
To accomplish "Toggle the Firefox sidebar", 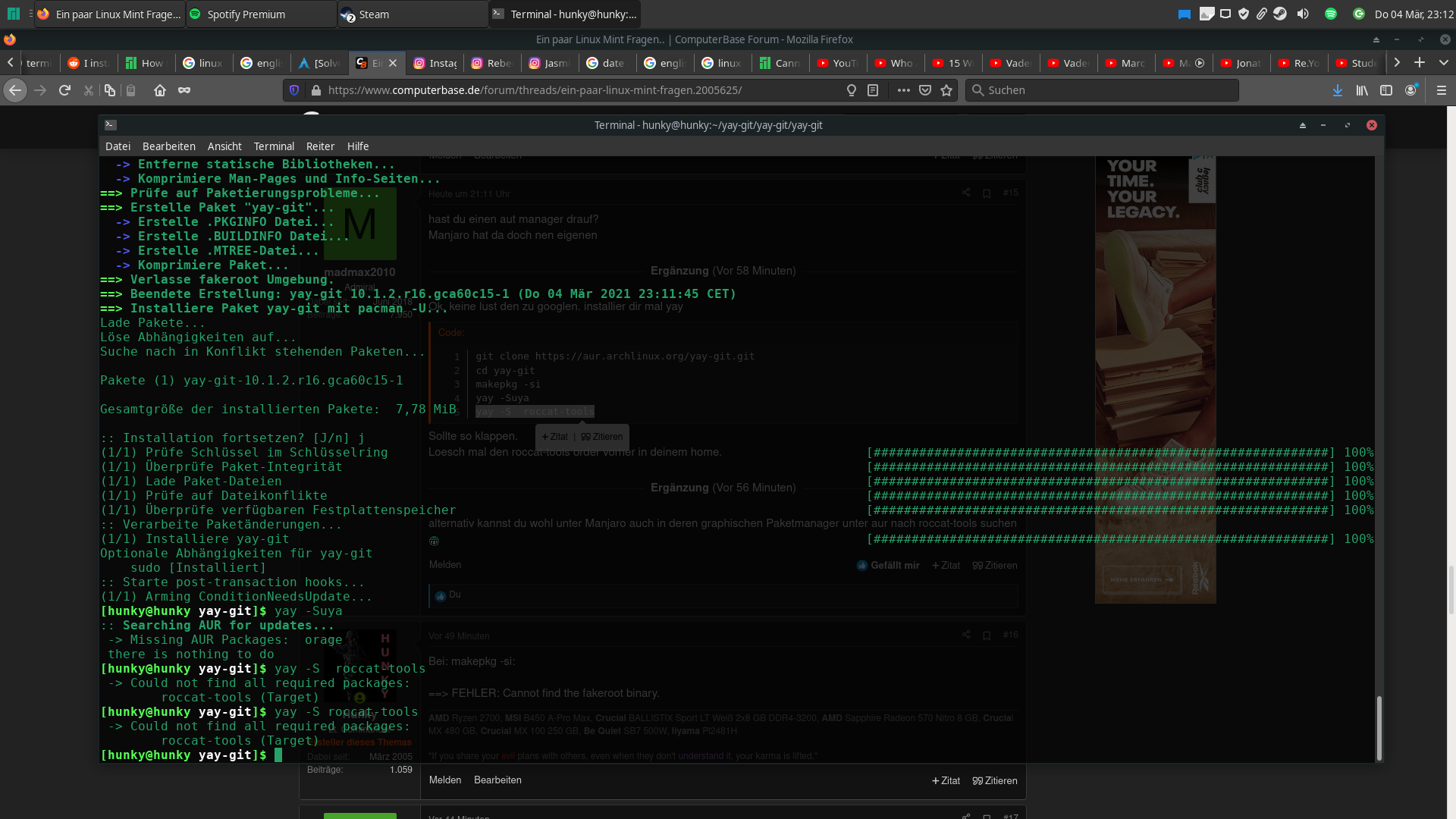I will pos(1386,90).
